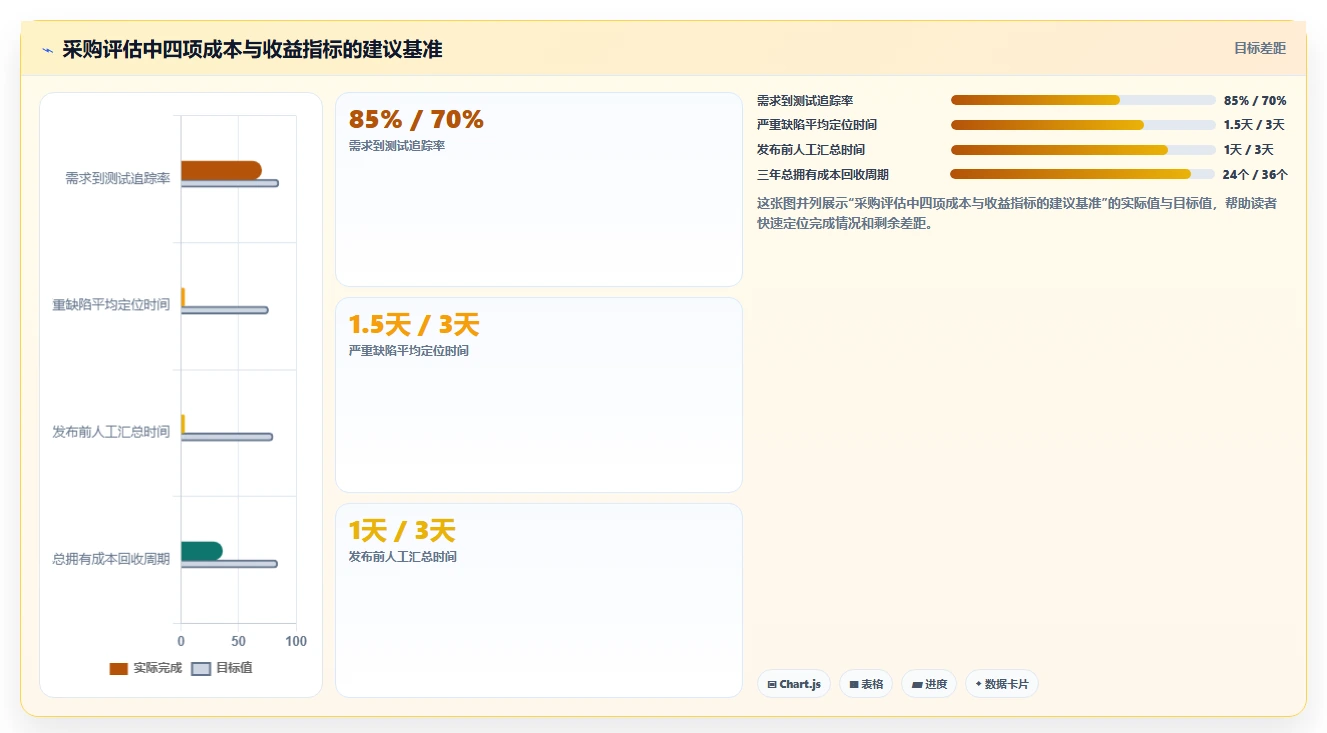Click the 进度 tag chip
Viewport: 1327px width, 733px height.
(x=929, y=684)
